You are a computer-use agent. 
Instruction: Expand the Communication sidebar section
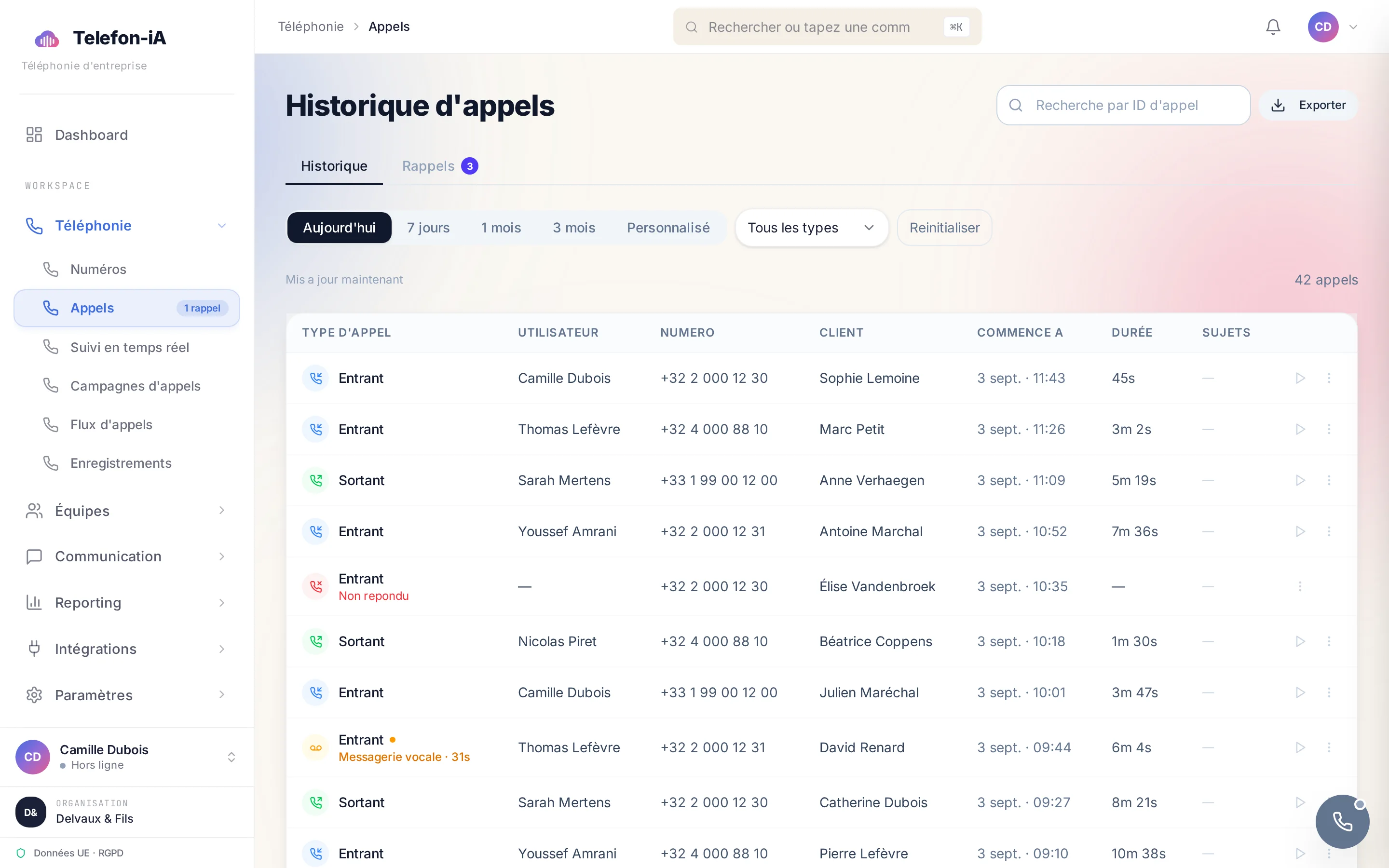coord(221,556)
